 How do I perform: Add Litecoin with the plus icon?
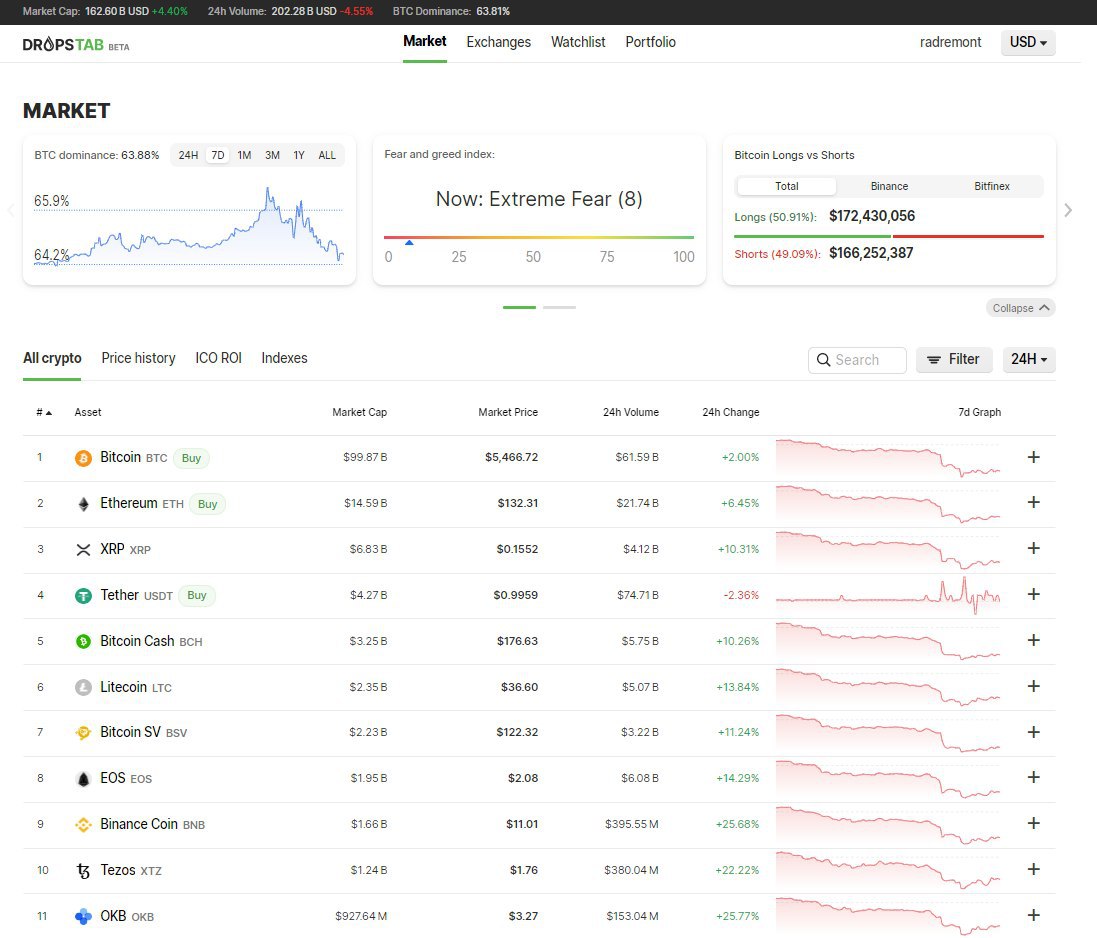1033,686
